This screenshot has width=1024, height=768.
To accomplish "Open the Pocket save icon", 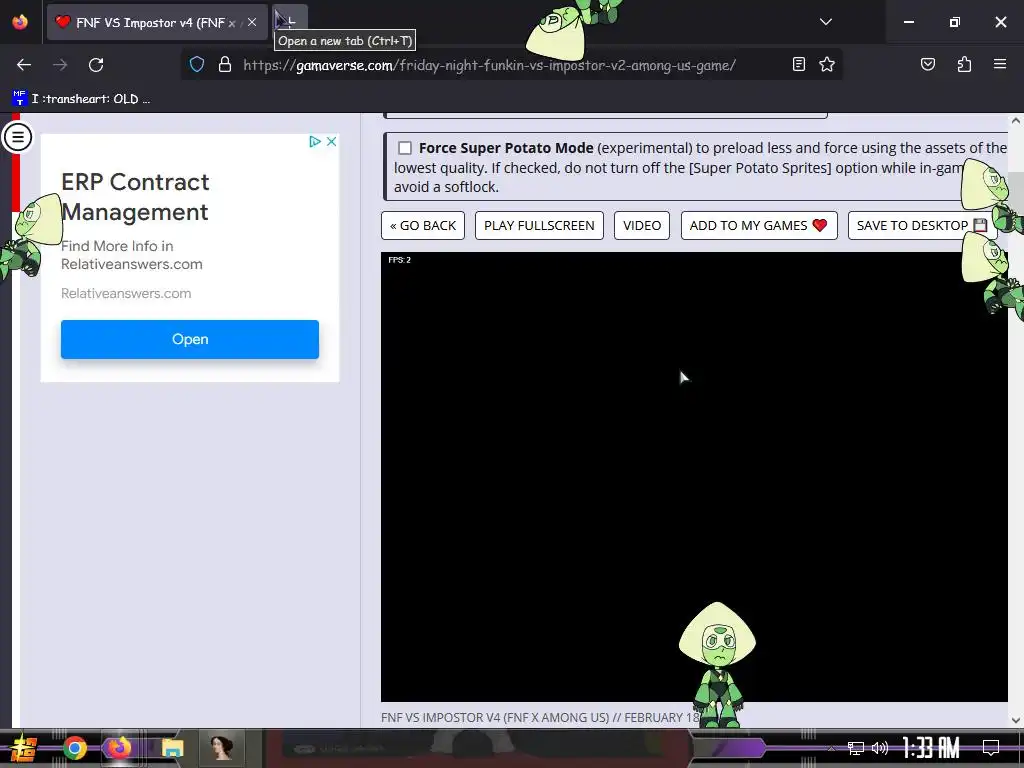I will click(x=927, y=64).
